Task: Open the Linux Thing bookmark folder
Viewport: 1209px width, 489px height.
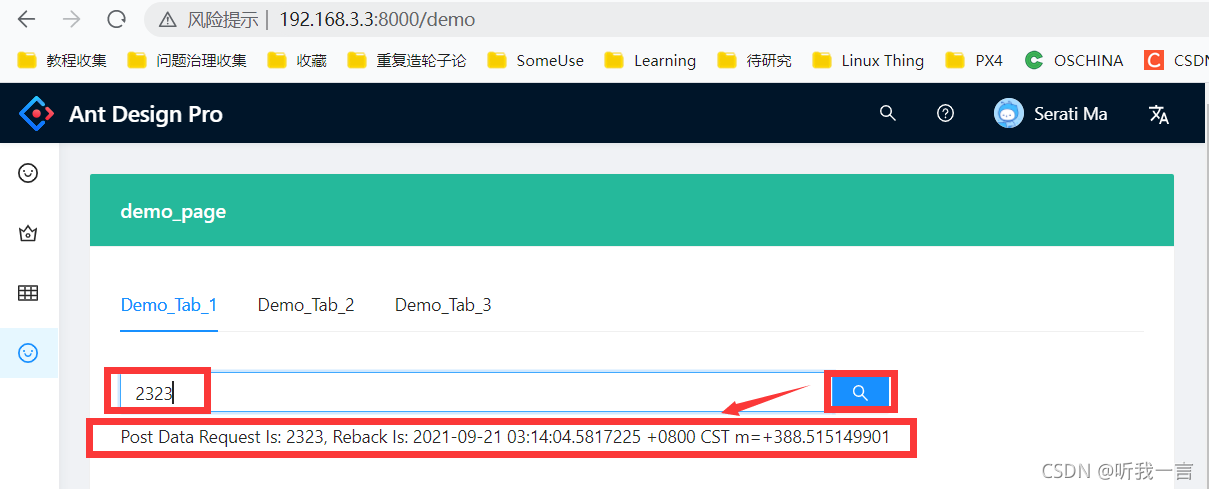Action: click(x=868, y=60)
